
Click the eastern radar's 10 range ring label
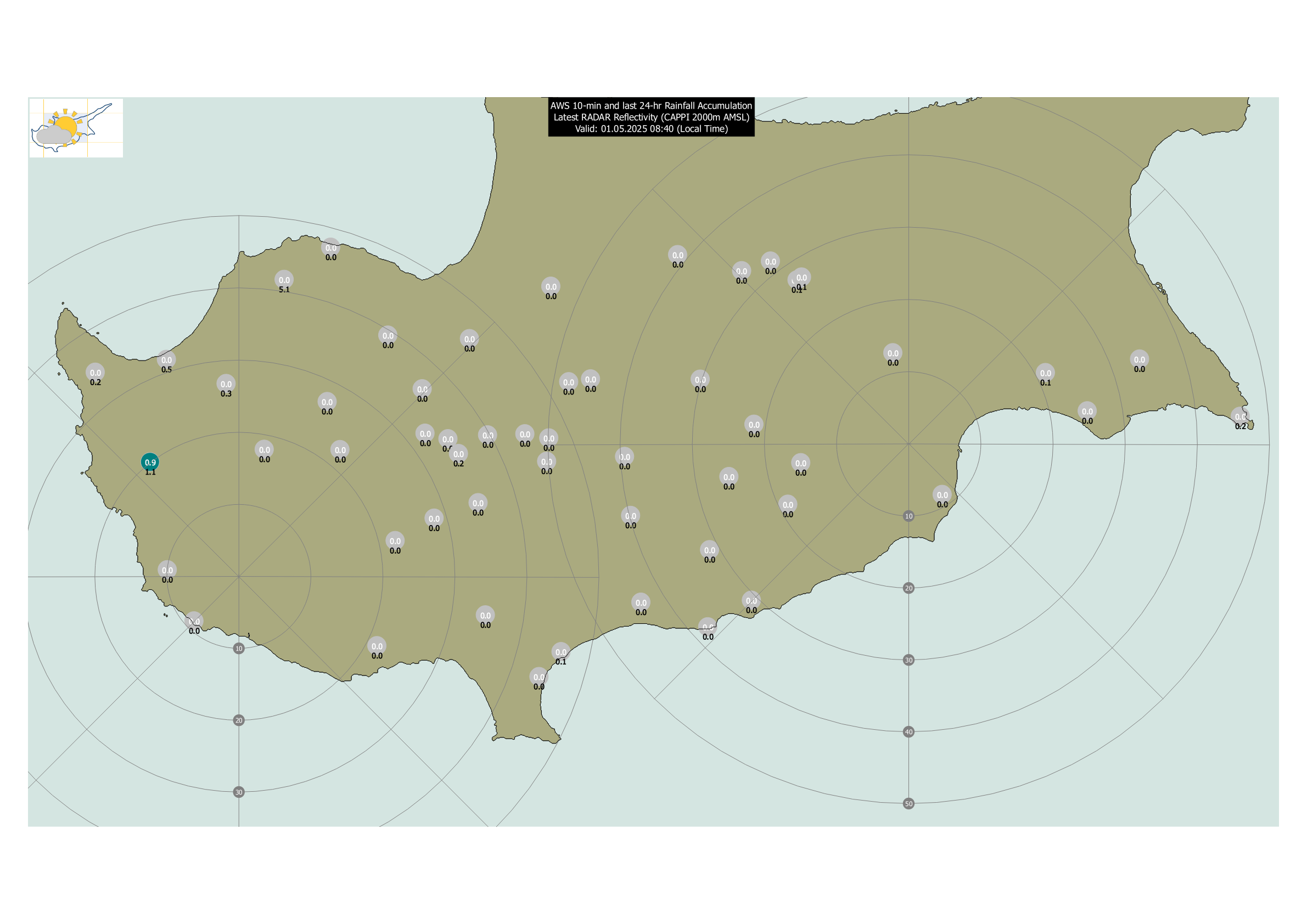pos(908,516)
